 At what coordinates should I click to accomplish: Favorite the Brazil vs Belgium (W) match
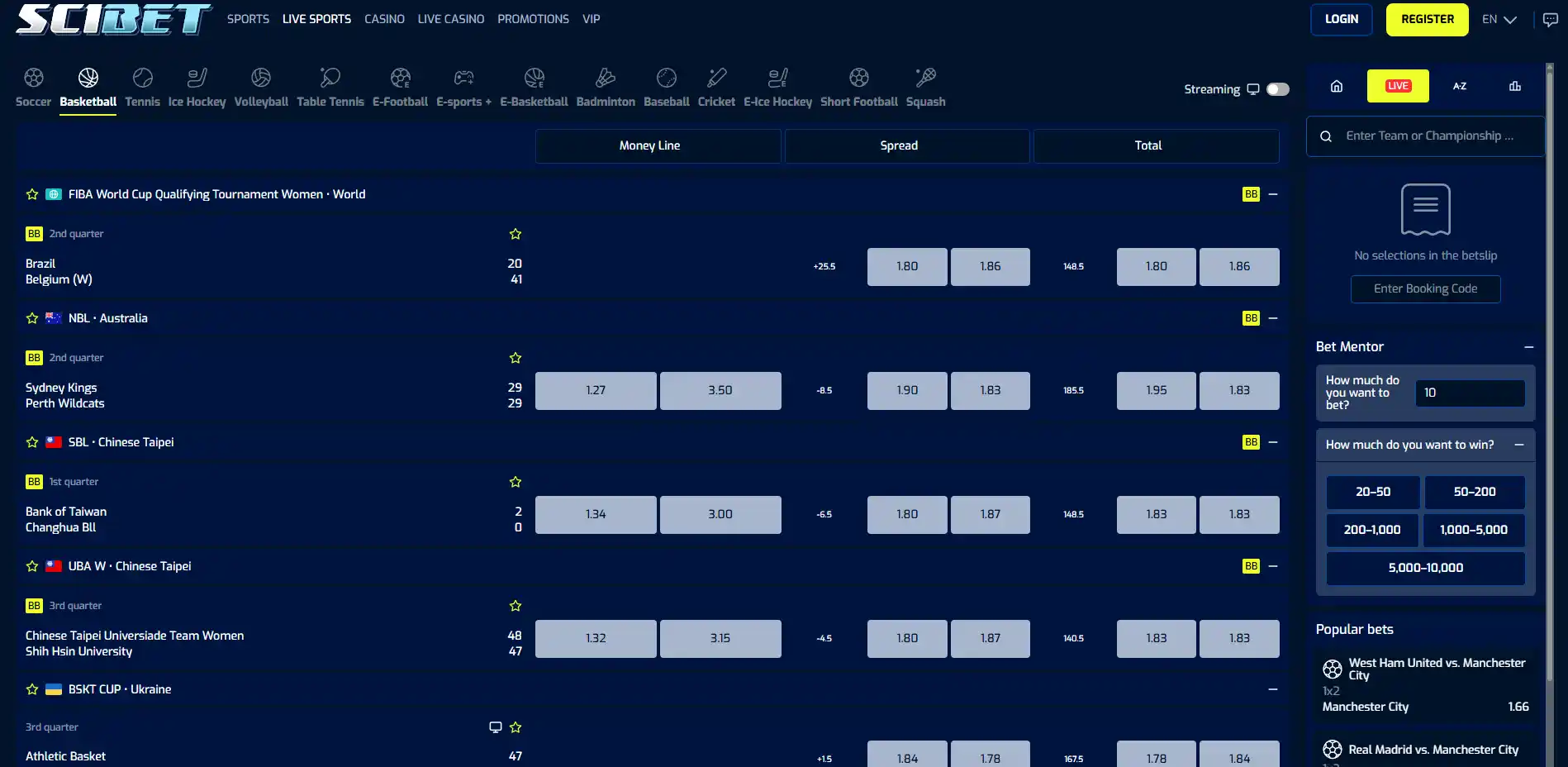click(516, 234)
